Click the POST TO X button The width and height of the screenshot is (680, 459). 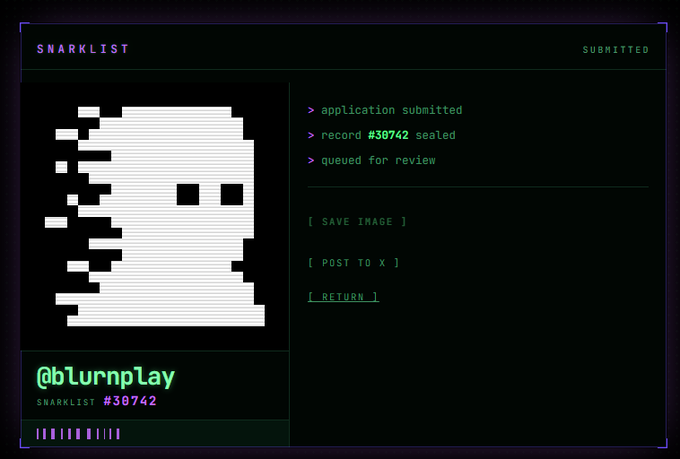click(353, 263)
